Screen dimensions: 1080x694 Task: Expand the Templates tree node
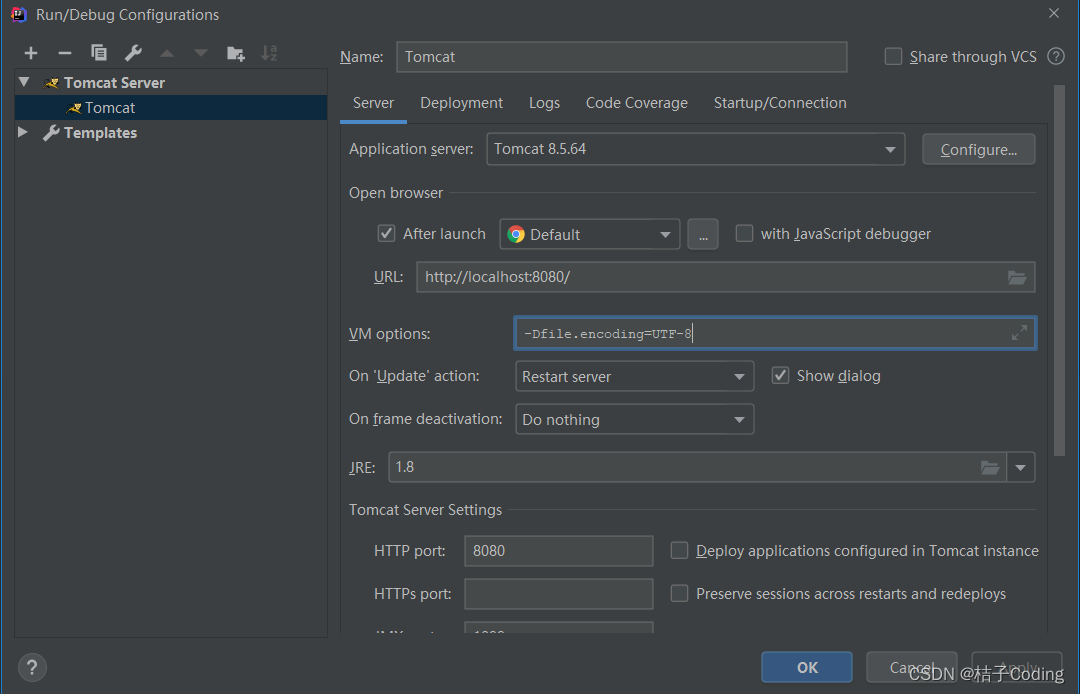[x=23, y=132]
